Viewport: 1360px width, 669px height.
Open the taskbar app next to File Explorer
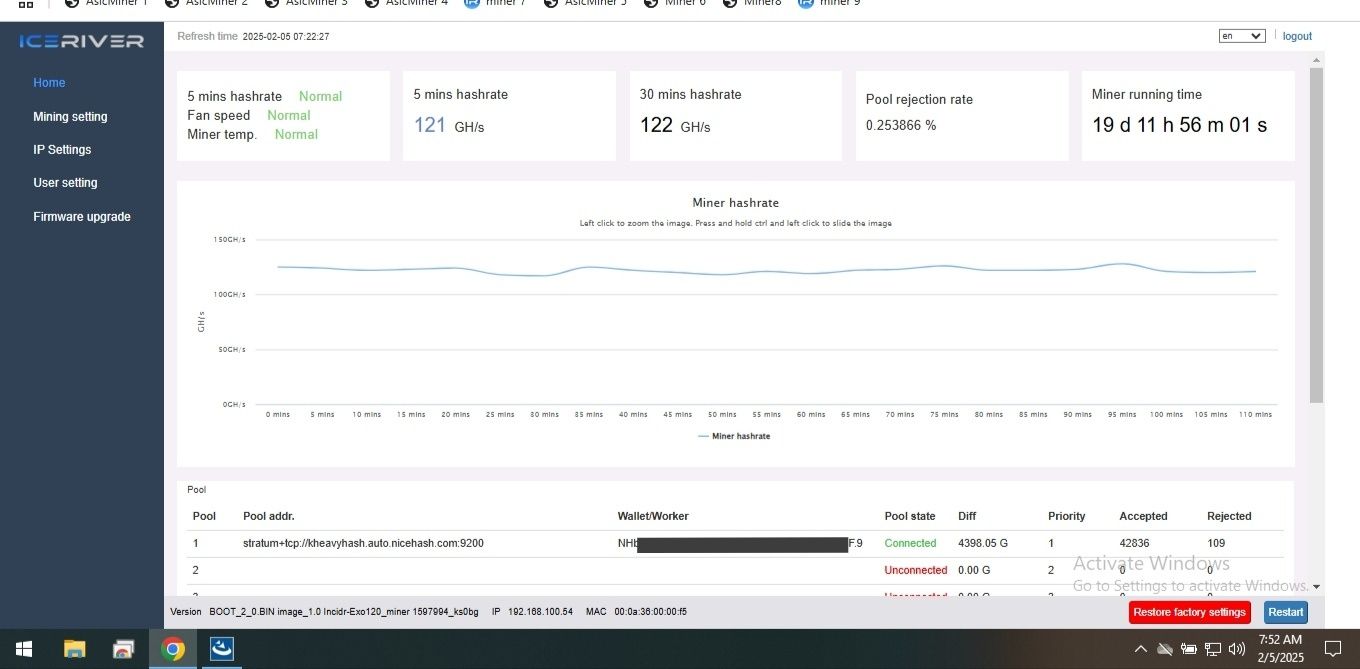click(x=123, y=649)
